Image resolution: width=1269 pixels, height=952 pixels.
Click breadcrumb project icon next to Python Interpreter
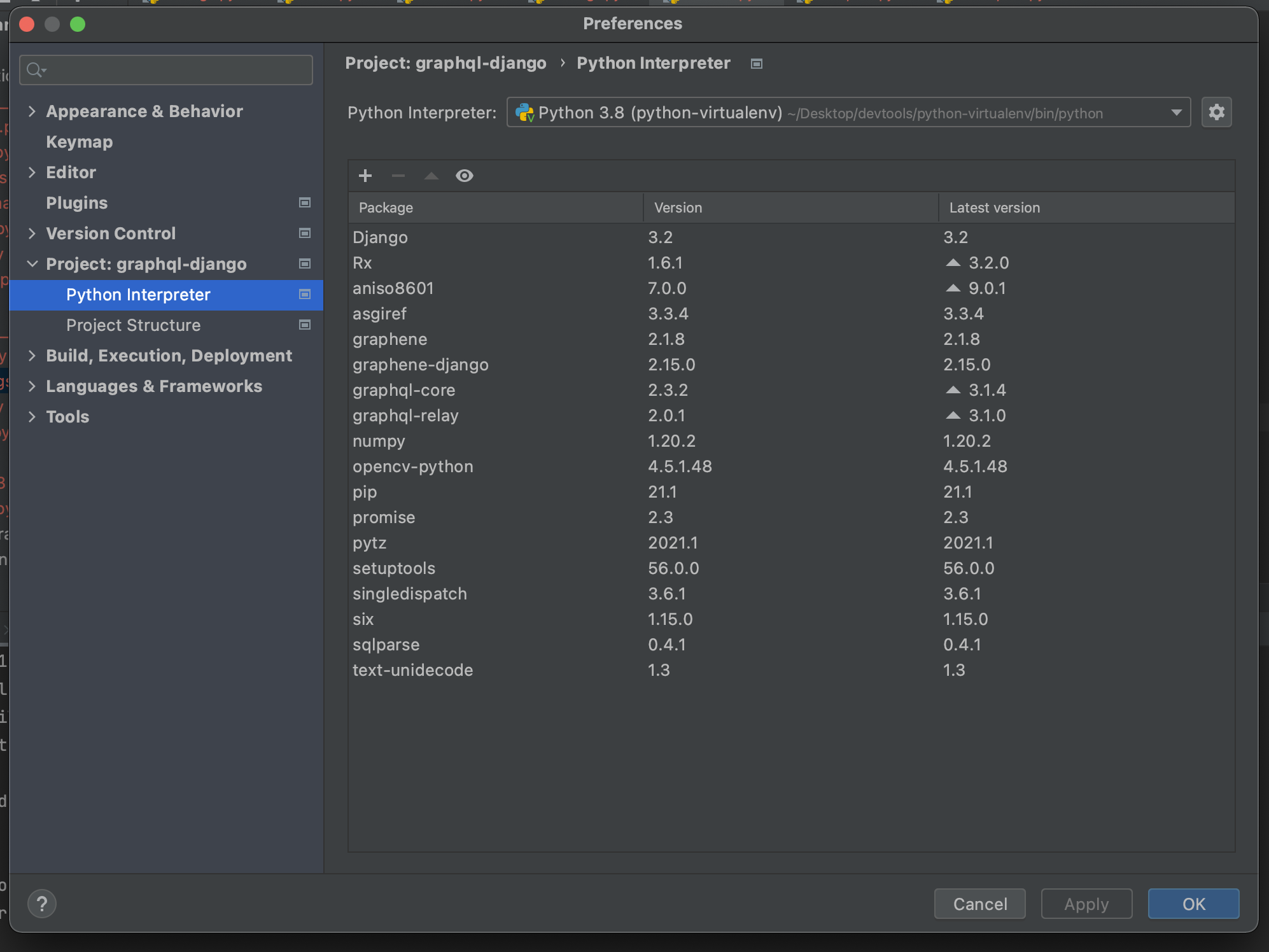coord(756,64)
